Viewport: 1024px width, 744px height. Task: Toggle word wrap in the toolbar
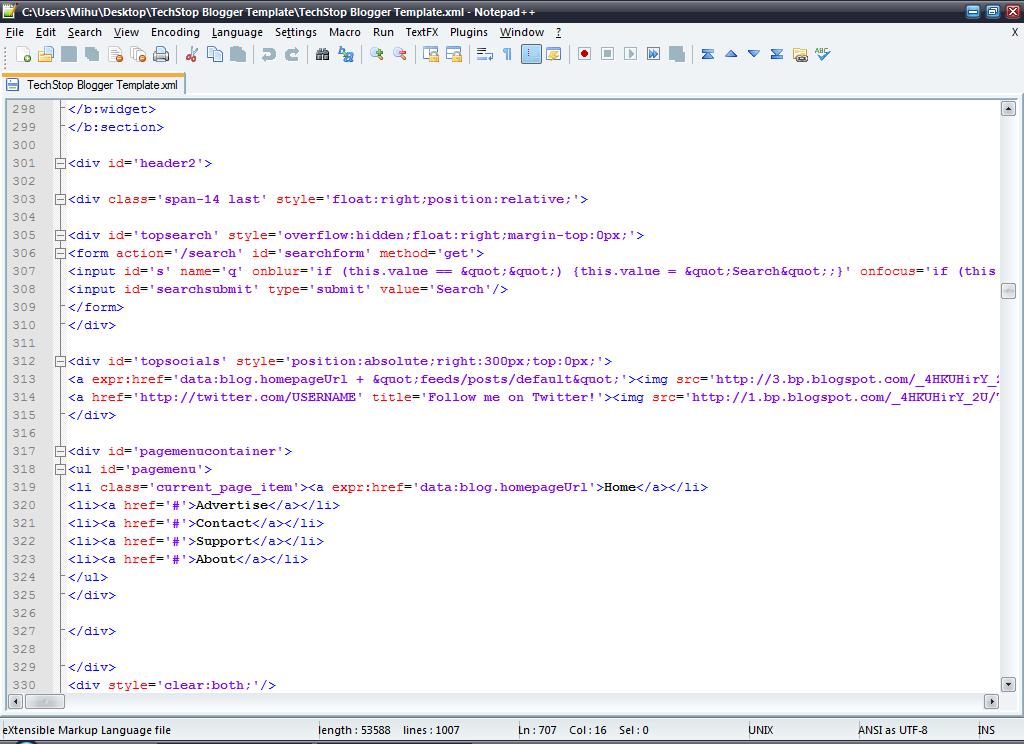485,55
